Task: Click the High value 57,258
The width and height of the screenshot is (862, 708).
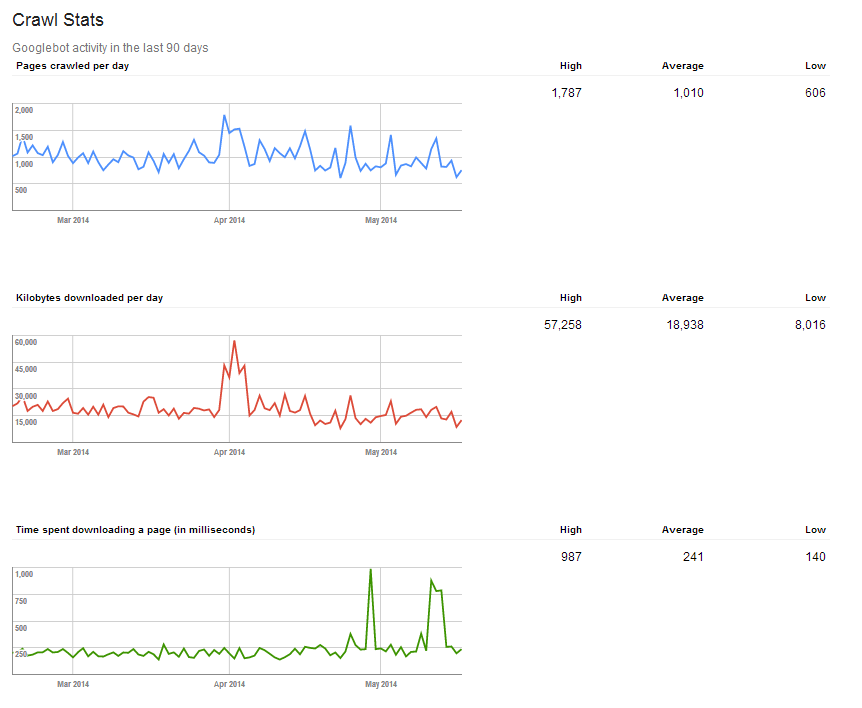Action: 563,325
